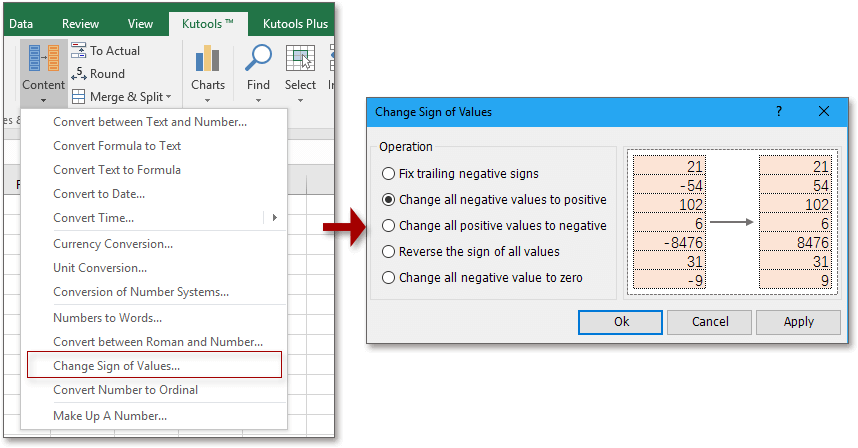This screenshot has height=448, width=858.
Task: Choose Change Sign of Values menu item
Action: pyautogui.click(x=154, y=365)
